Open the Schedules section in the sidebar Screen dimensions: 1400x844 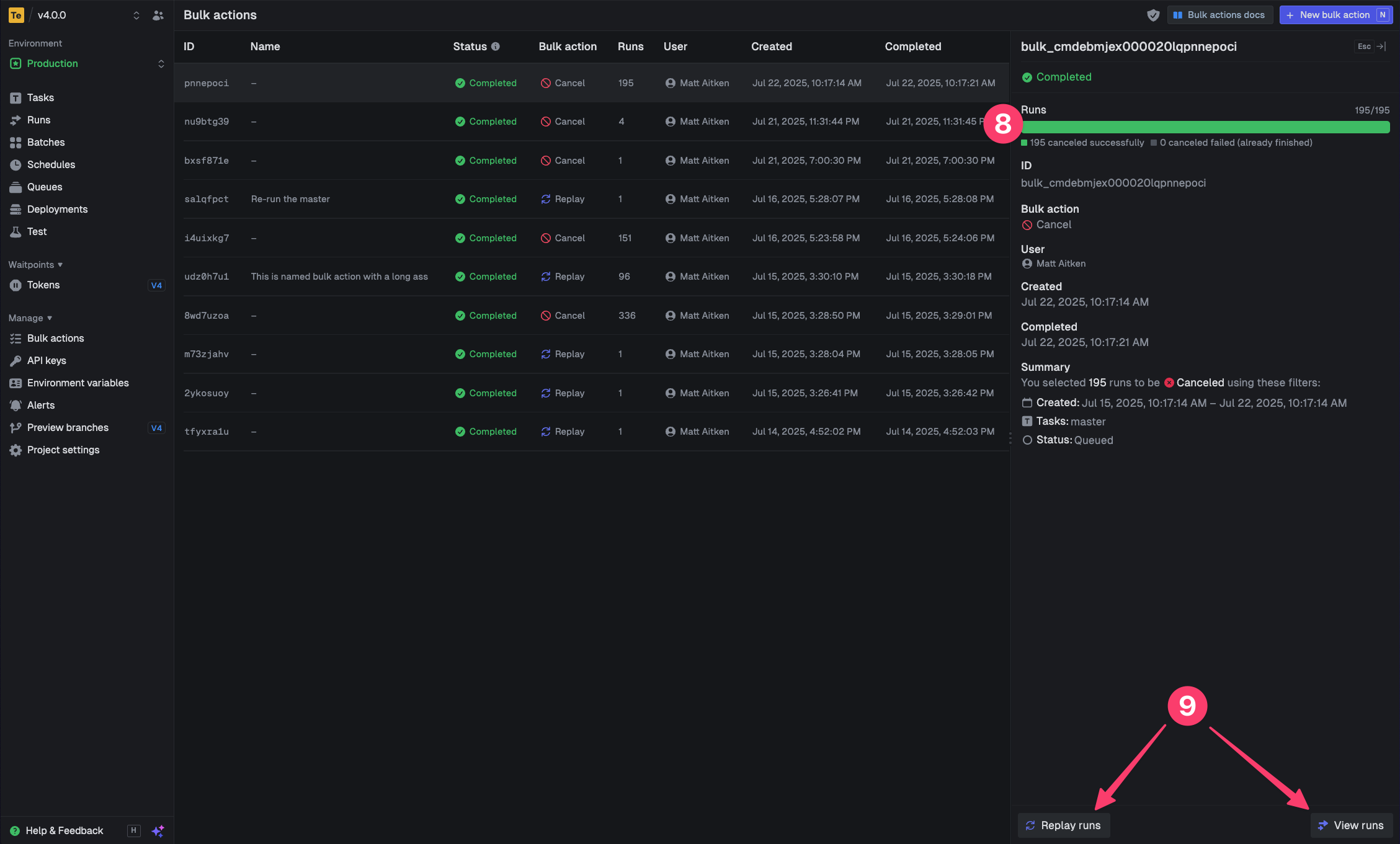[50, 164]
